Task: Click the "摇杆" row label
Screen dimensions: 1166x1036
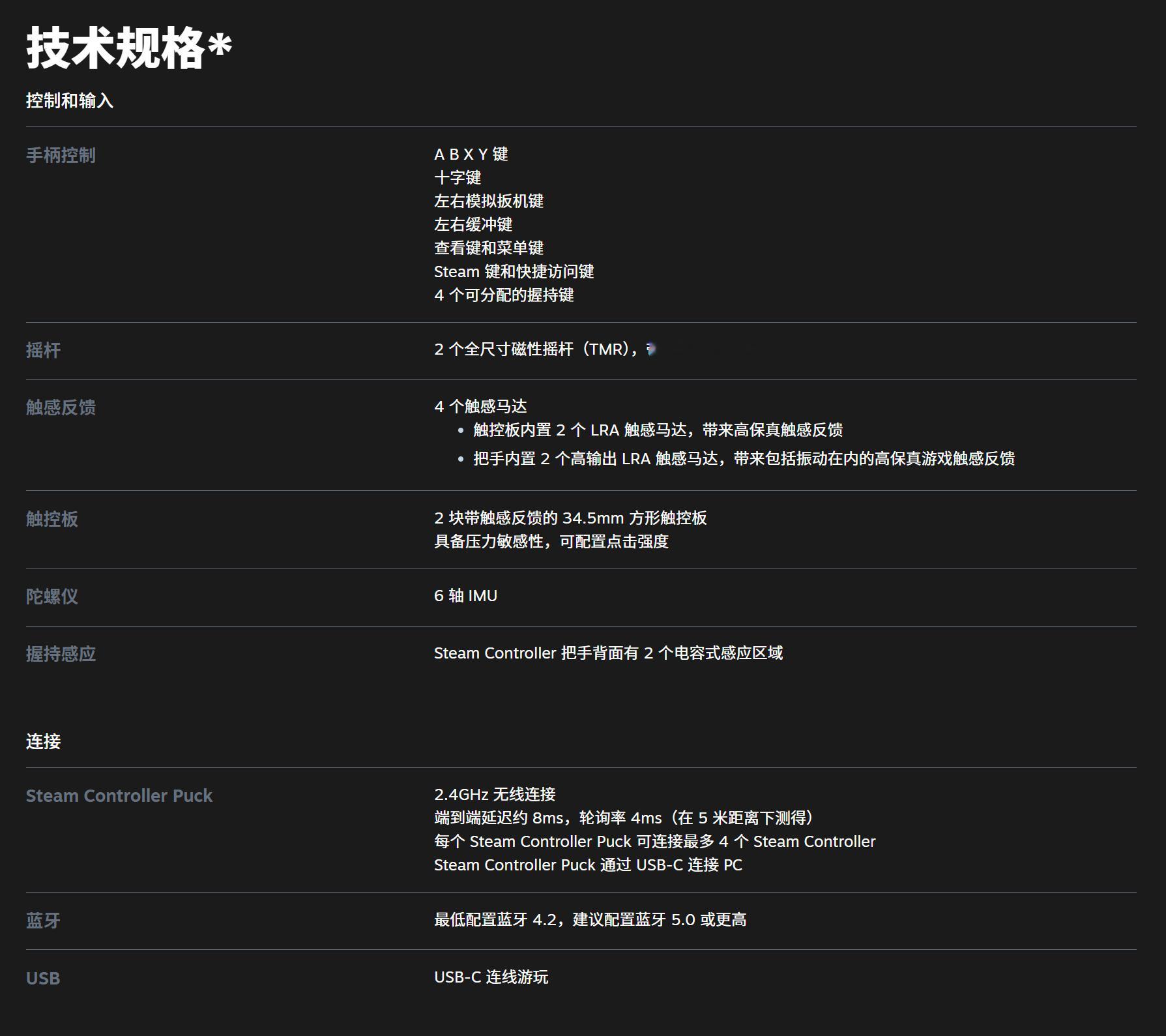Action: click(43, 350)
